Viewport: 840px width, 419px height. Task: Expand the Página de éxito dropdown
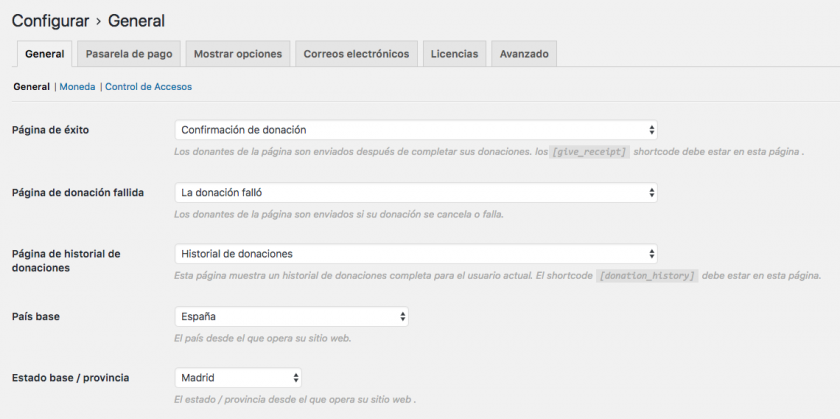point(416,130)
